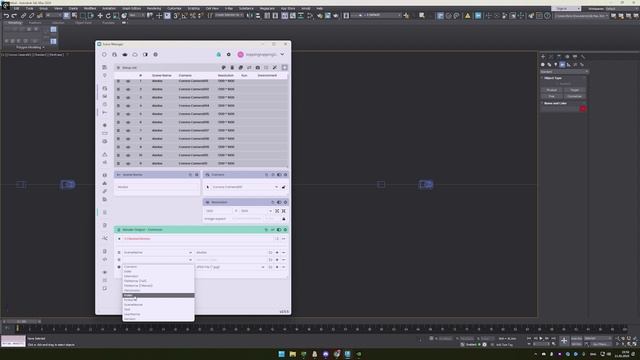
Task: Click the user avatar in Scene Manager
Action: tap(240, 54)
